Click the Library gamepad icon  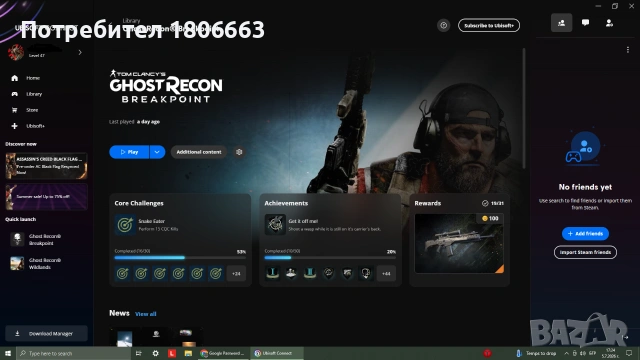click(x=15, y=94)
